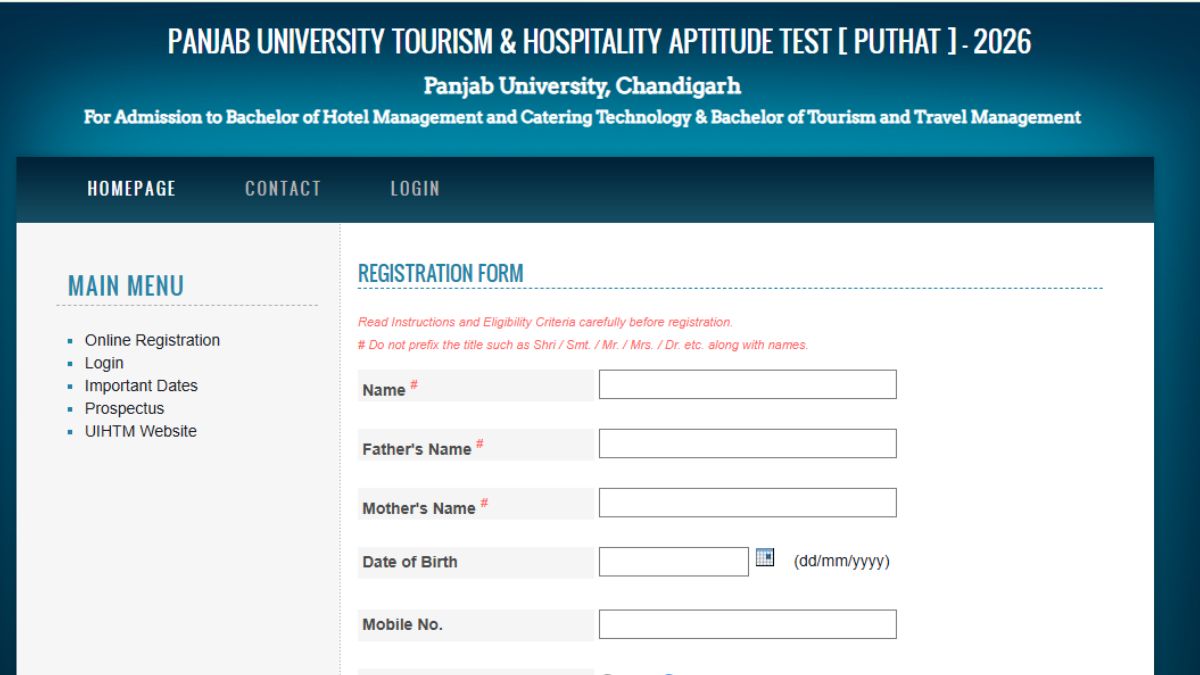Click the Login link in the sidebar
The width and height of the screenshot is (1200, 675).
104,363
